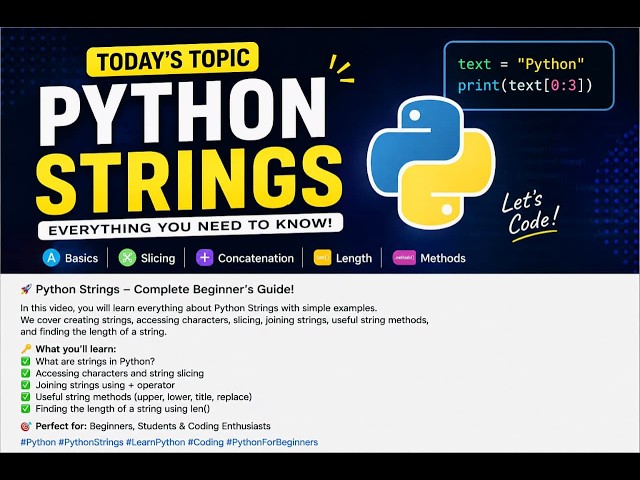
Task: Click 'Beginners, Students & Coding Enthusiasts' text
Action: point(180,426)
